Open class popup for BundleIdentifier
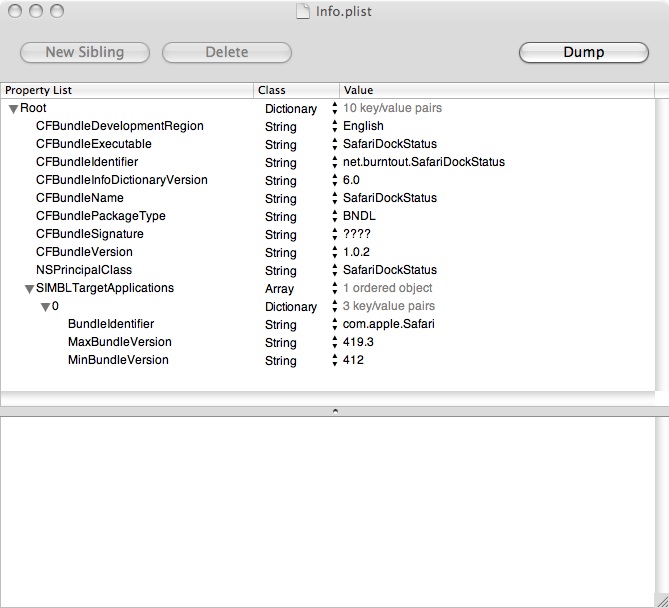The width and height of the screenshot is (669, 608). coord(334,324)
